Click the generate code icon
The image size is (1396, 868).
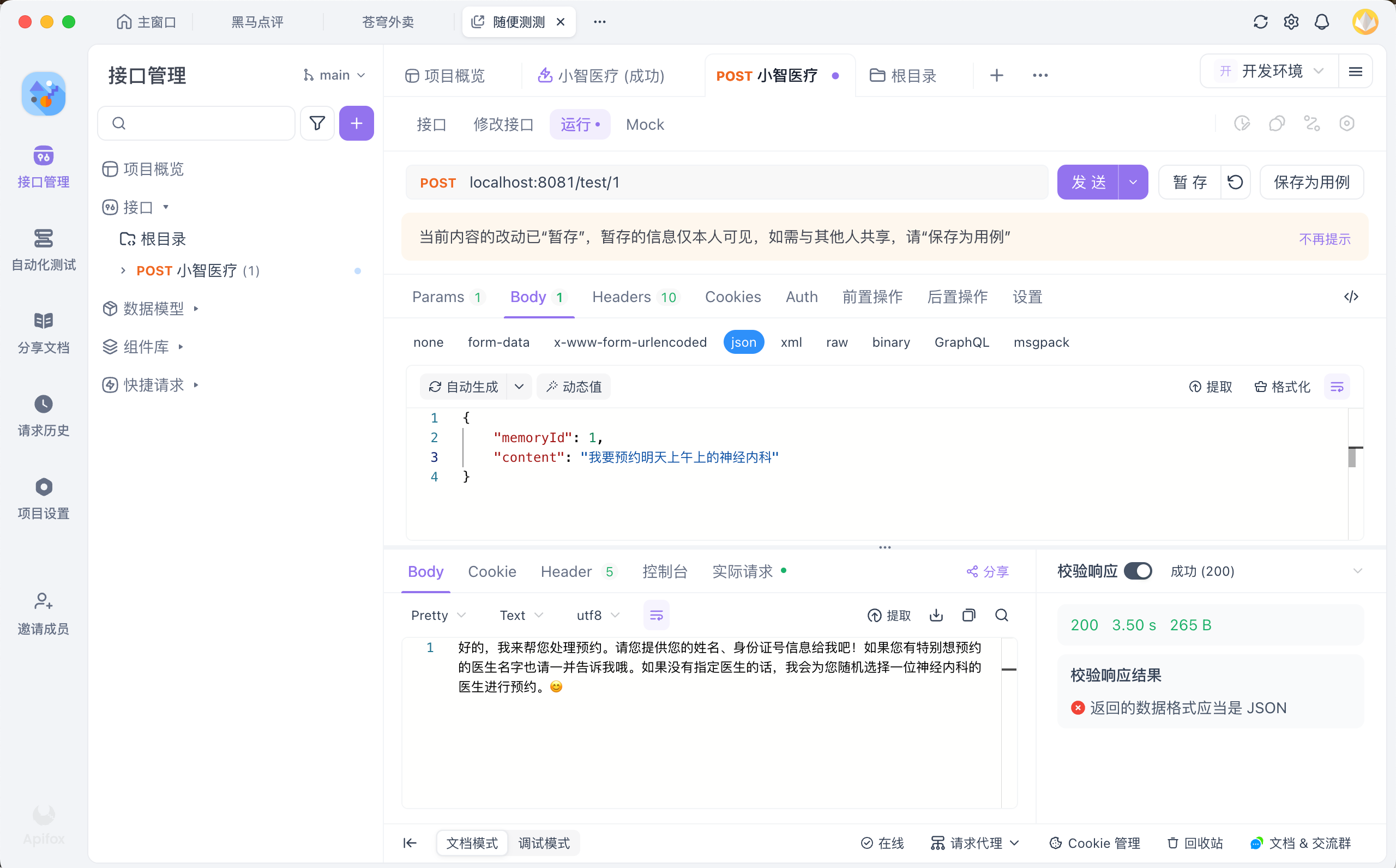click(1351, 297)
